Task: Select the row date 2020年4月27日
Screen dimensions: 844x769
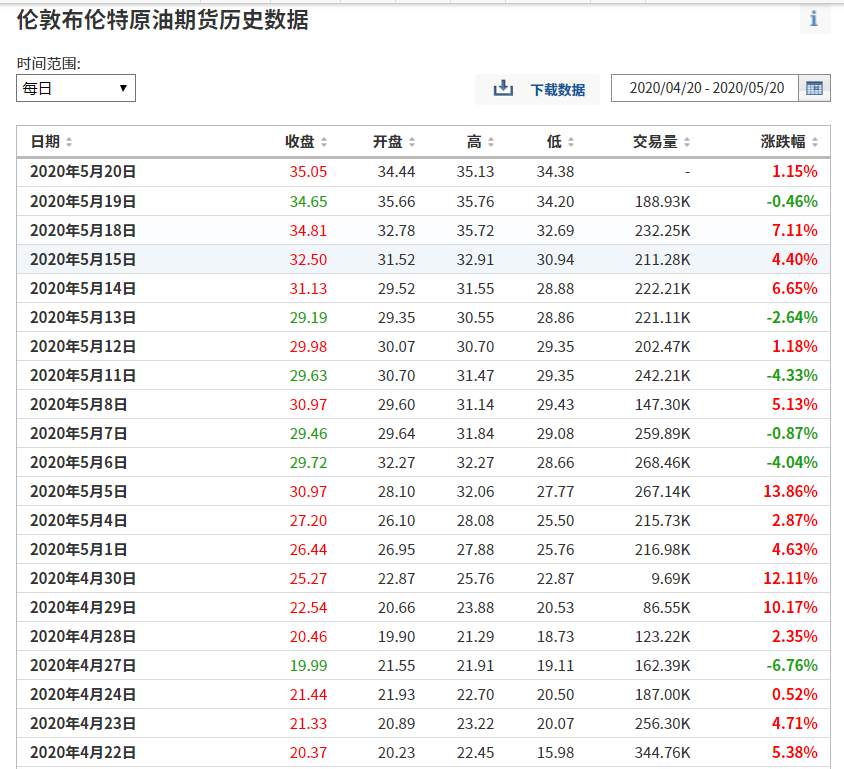Action: [x=83, y=666]
